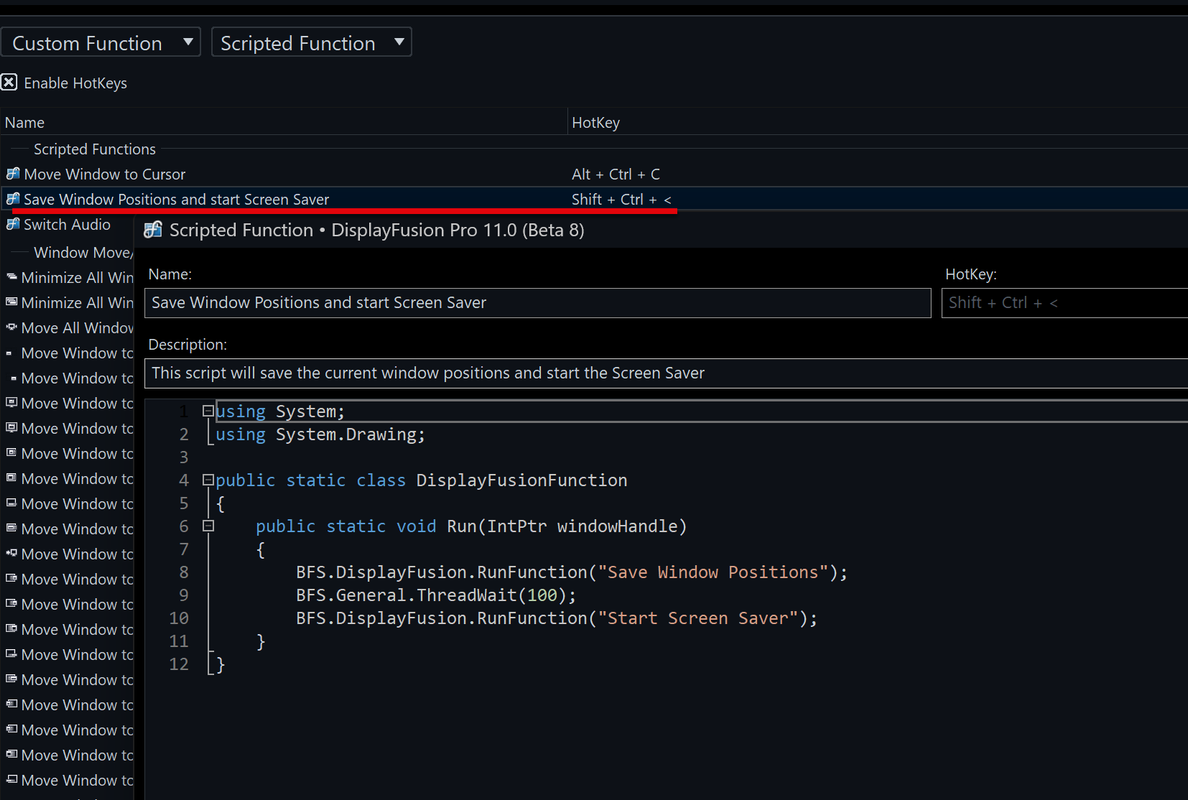Open the Custom Function dropdown

100,42
